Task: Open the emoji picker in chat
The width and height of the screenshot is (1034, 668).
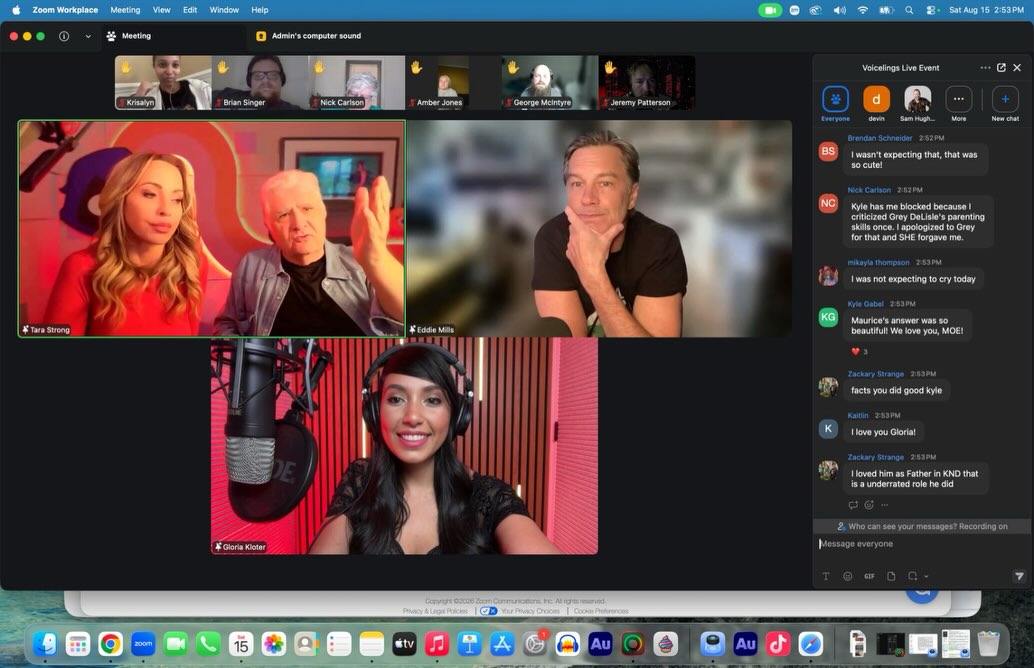Action: (847, 576)
